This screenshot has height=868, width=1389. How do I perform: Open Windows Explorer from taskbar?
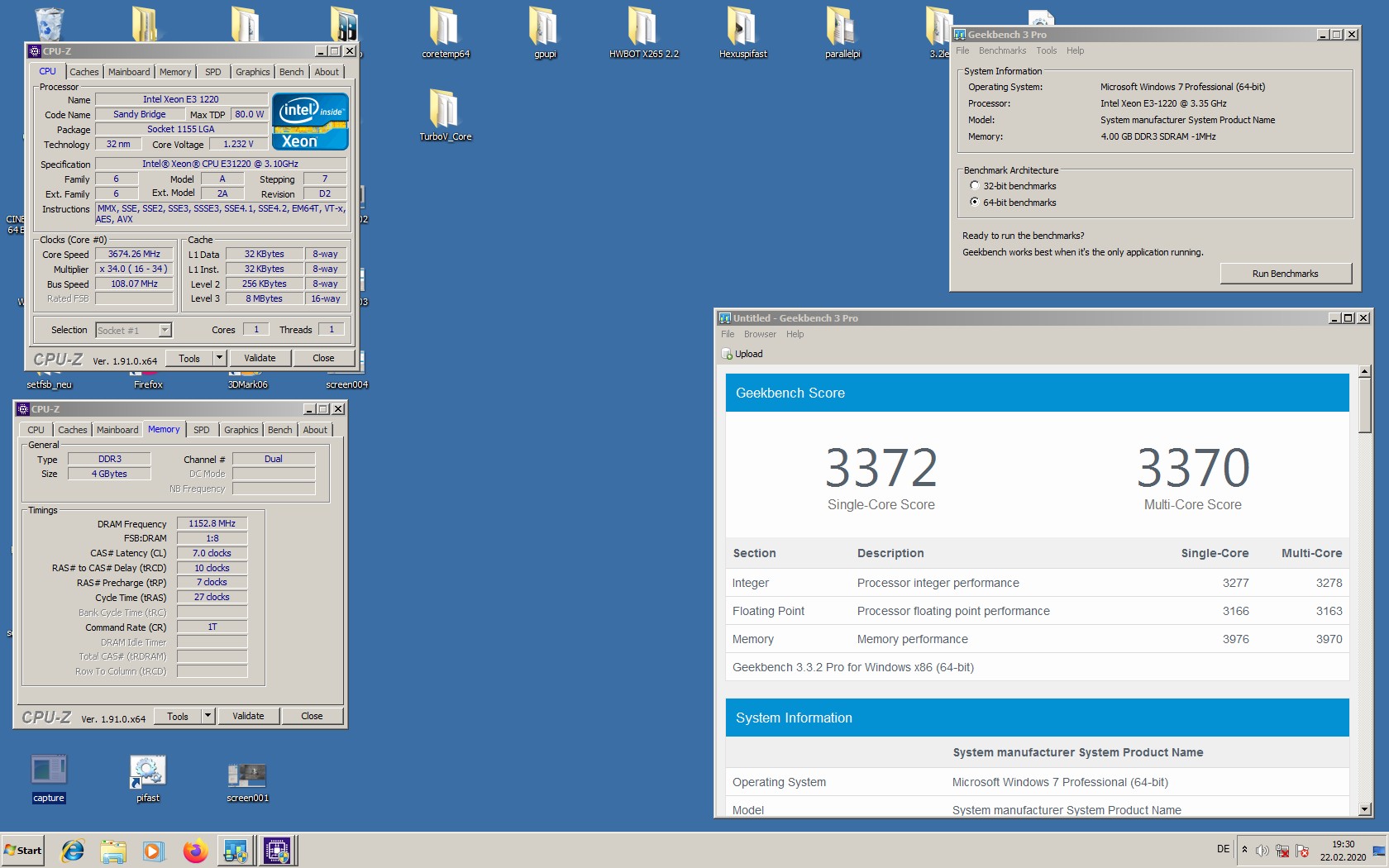(x=113, y=850)
